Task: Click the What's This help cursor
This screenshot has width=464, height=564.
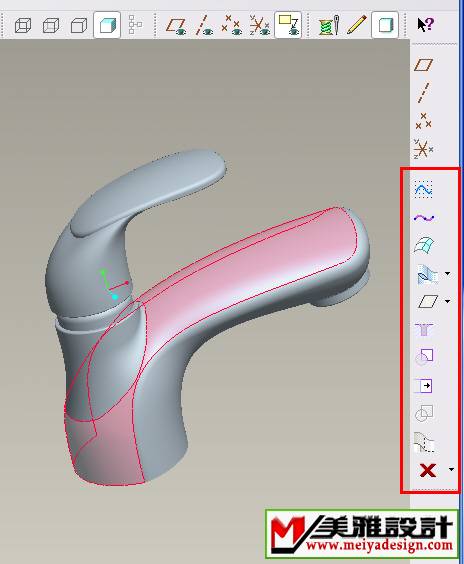Action: [x=426, y=25]
